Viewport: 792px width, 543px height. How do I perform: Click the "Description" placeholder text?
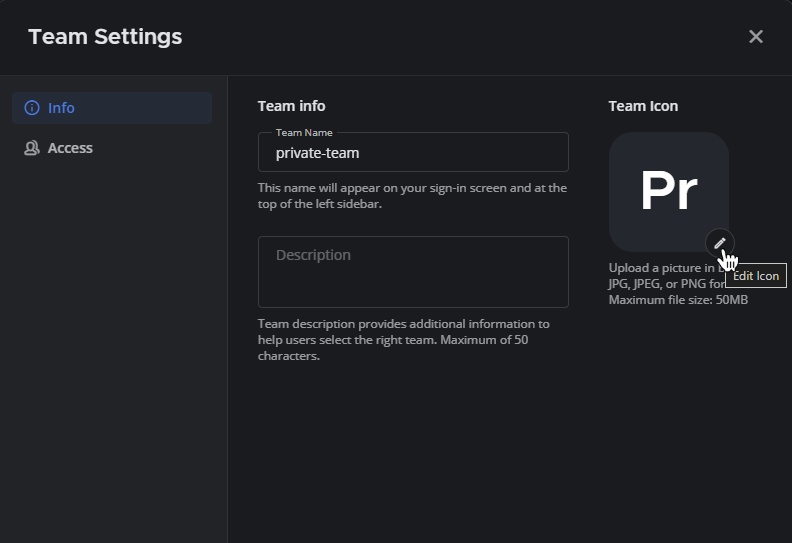(x=313, y=255)
